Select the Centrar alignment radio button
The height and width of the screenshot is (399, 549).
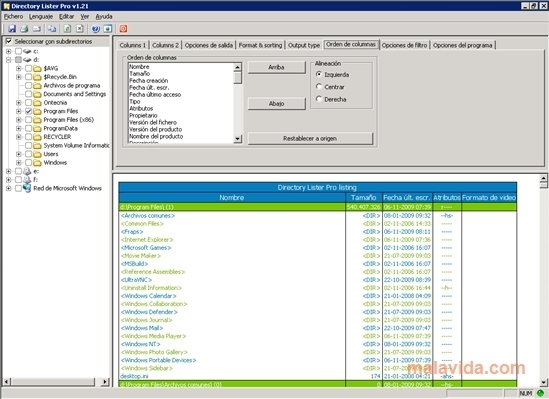[319, 86]
